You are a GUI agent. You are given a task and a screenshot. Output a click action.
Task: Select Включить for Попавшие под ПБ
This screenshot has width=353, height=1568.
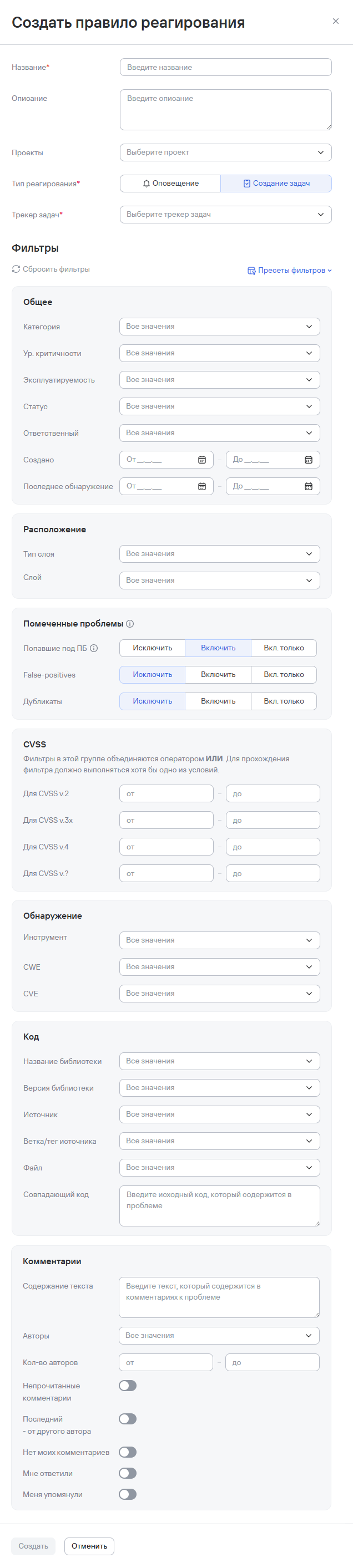218,648
